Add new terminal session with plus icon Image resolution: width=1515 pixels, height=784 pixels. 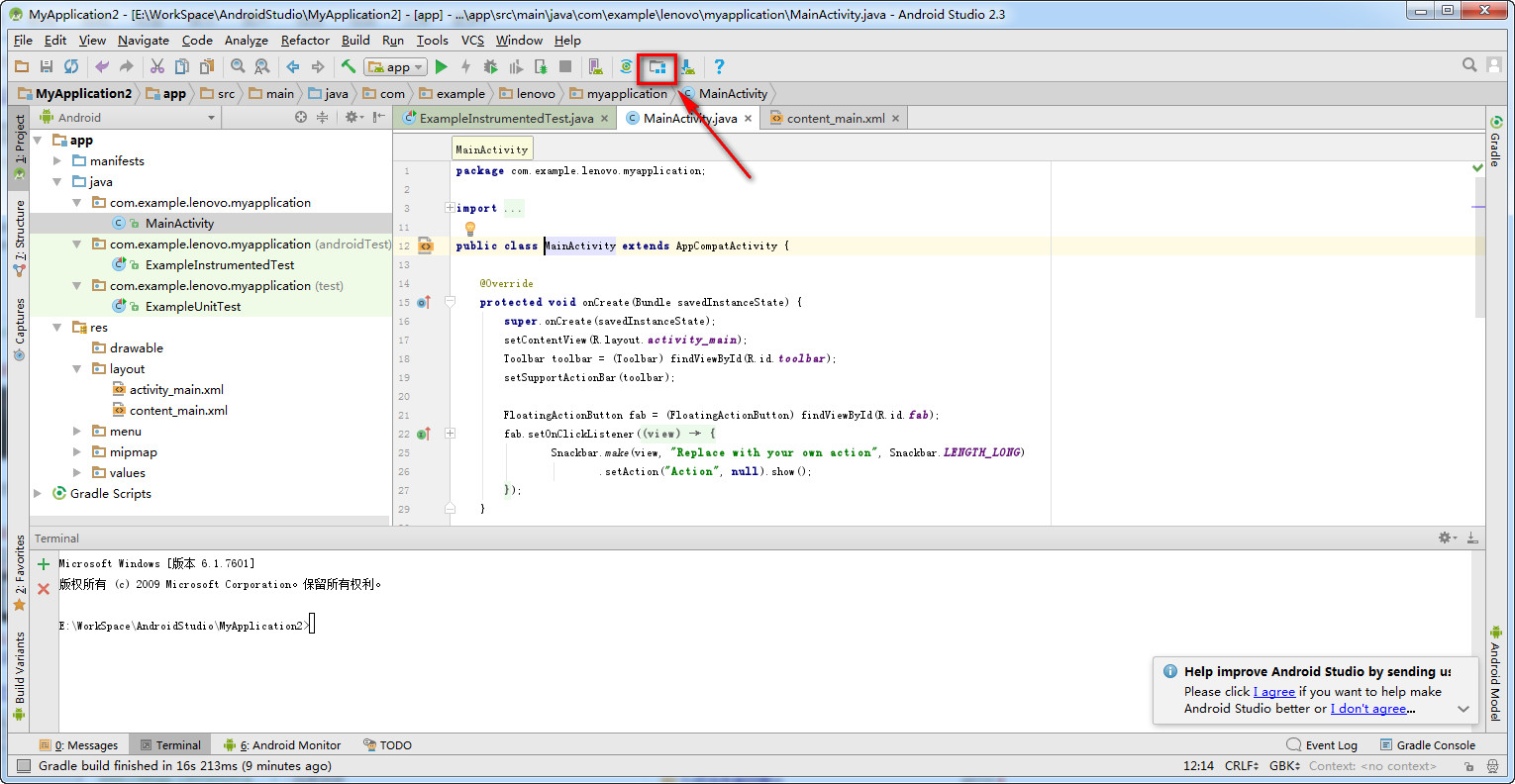44,565
